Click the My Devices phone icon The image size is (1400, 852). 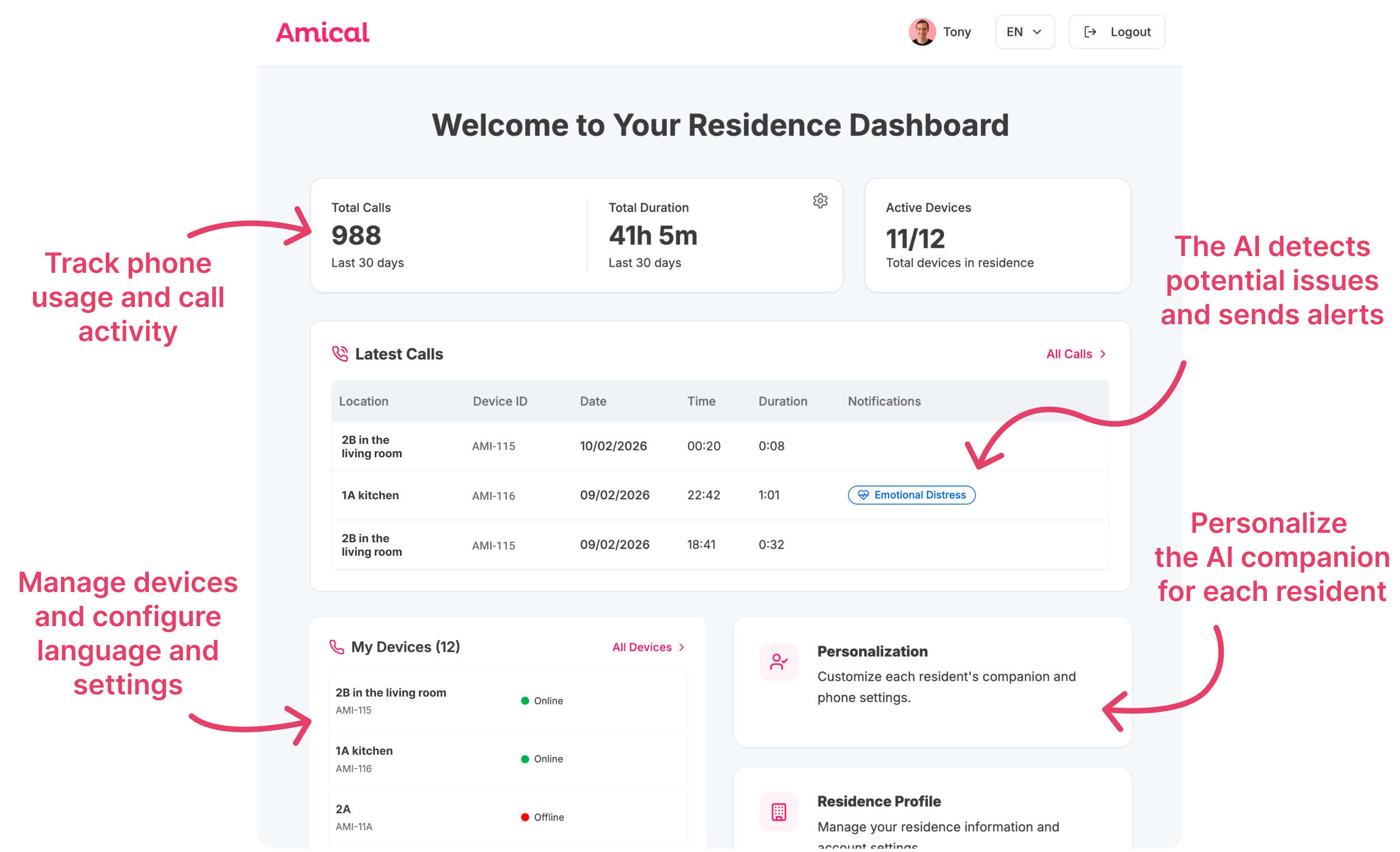(x=336, y=647)
